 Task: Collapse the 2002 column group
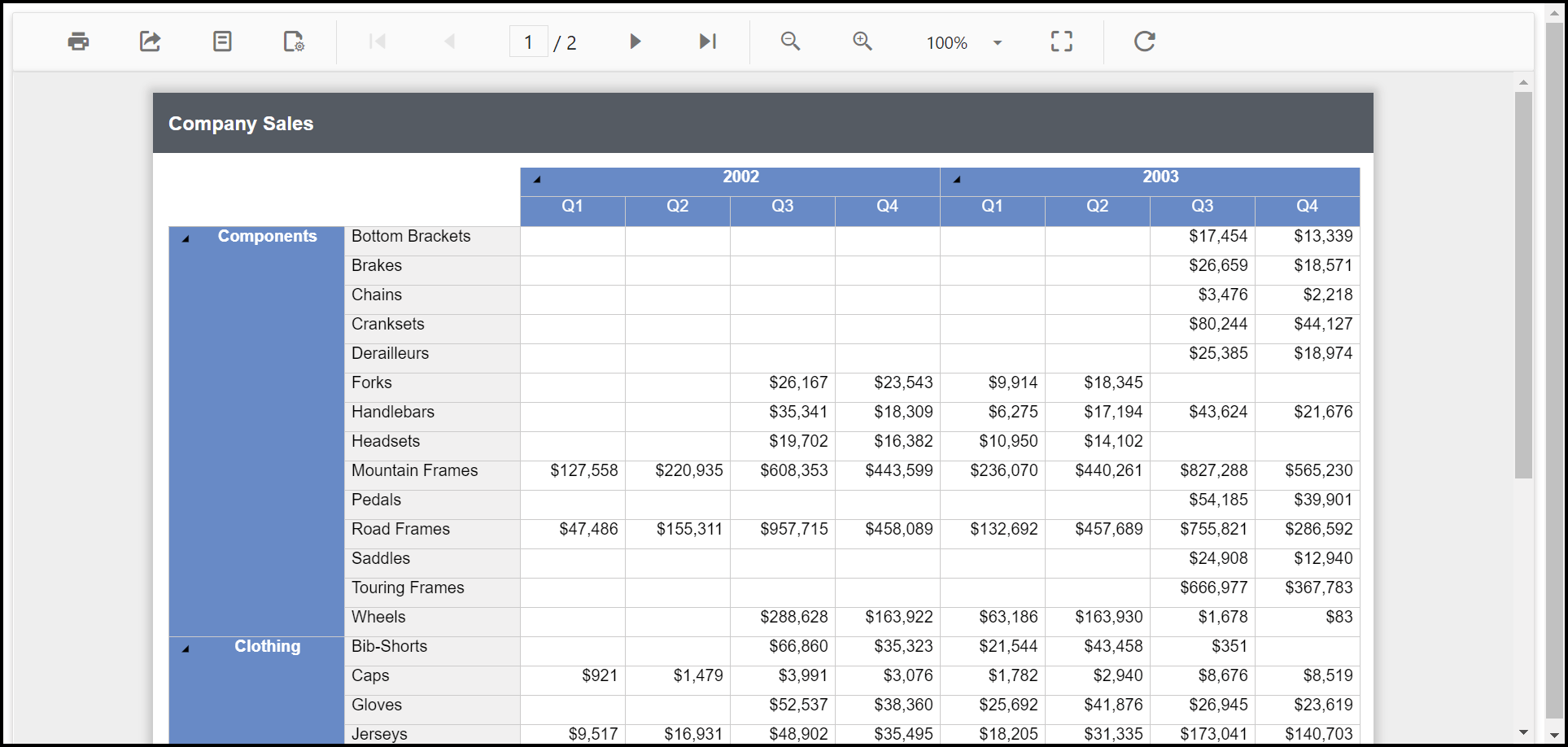click(x=537, y=179)
